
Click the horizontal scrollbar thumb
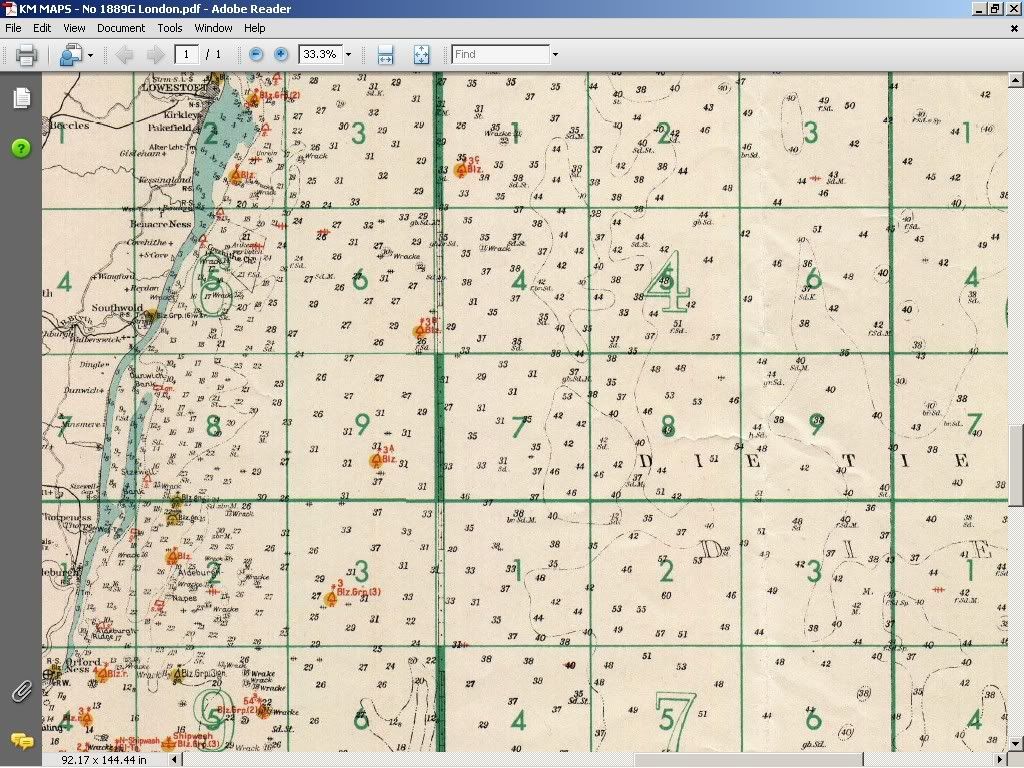click(x=748, y=760)
